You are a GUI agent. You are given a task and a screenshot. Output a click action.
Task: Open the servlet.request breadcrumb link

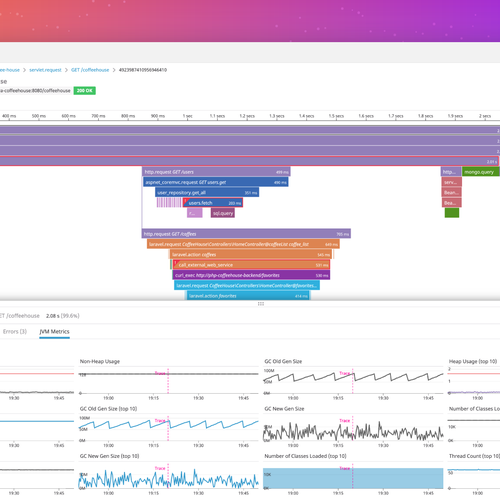(45, 70)
